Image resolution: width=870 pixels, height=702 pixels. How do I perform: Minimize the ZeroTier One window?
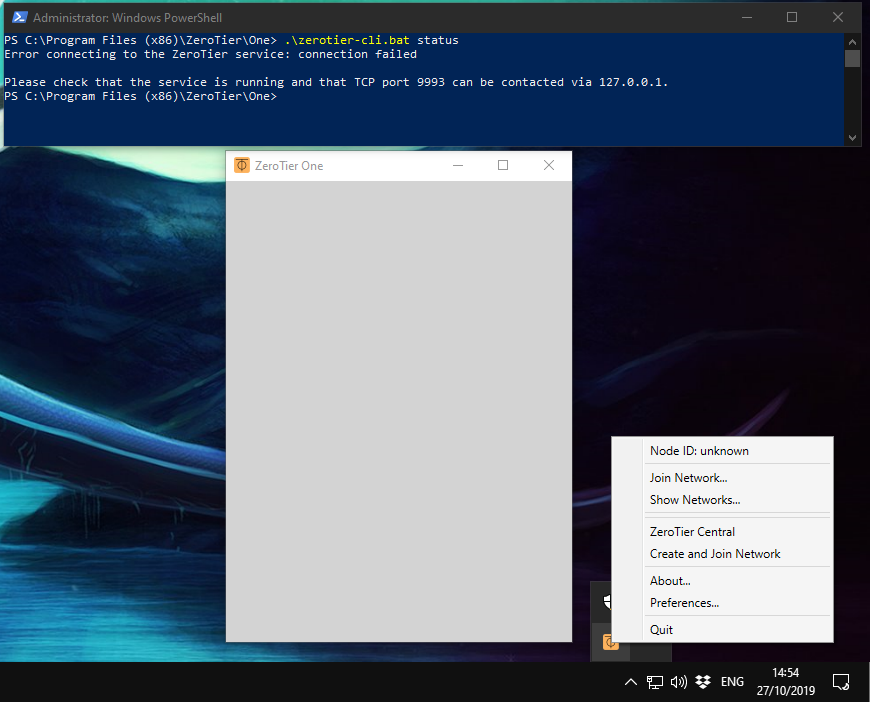click(x=458, y=165)
